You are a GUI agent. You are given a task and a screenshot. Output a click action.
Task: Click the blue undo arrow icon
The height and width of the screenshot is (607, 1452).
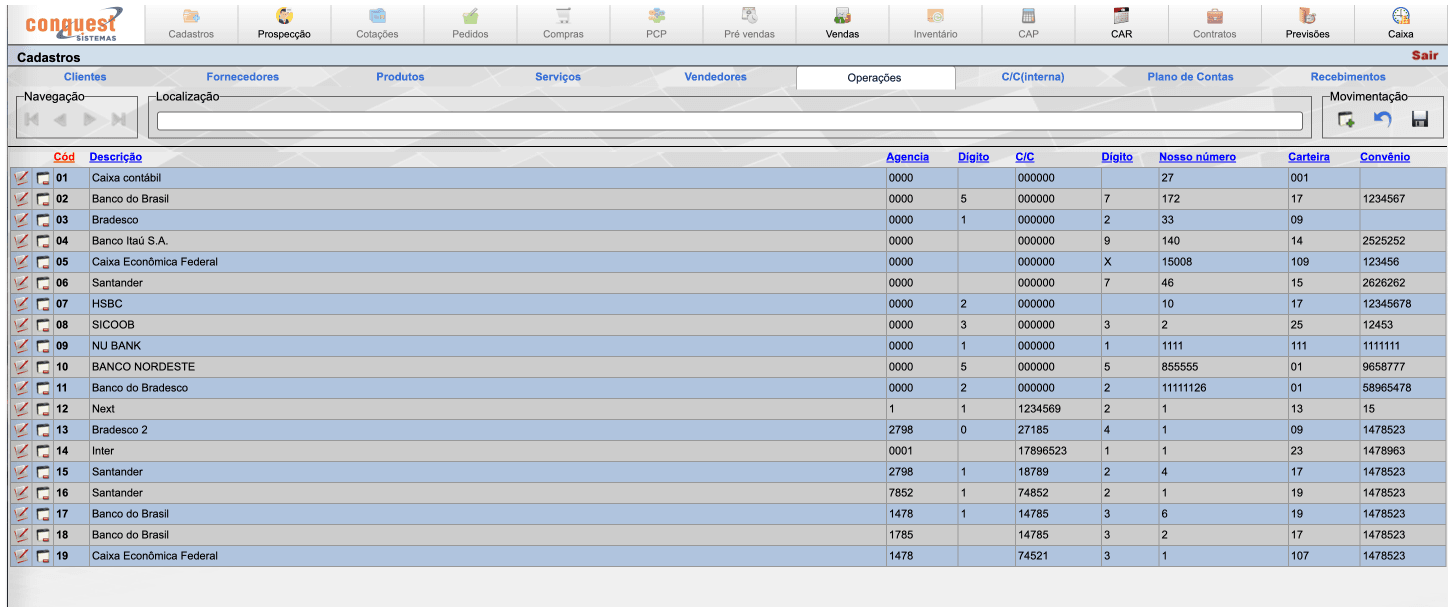click(x=1383, y=120)
